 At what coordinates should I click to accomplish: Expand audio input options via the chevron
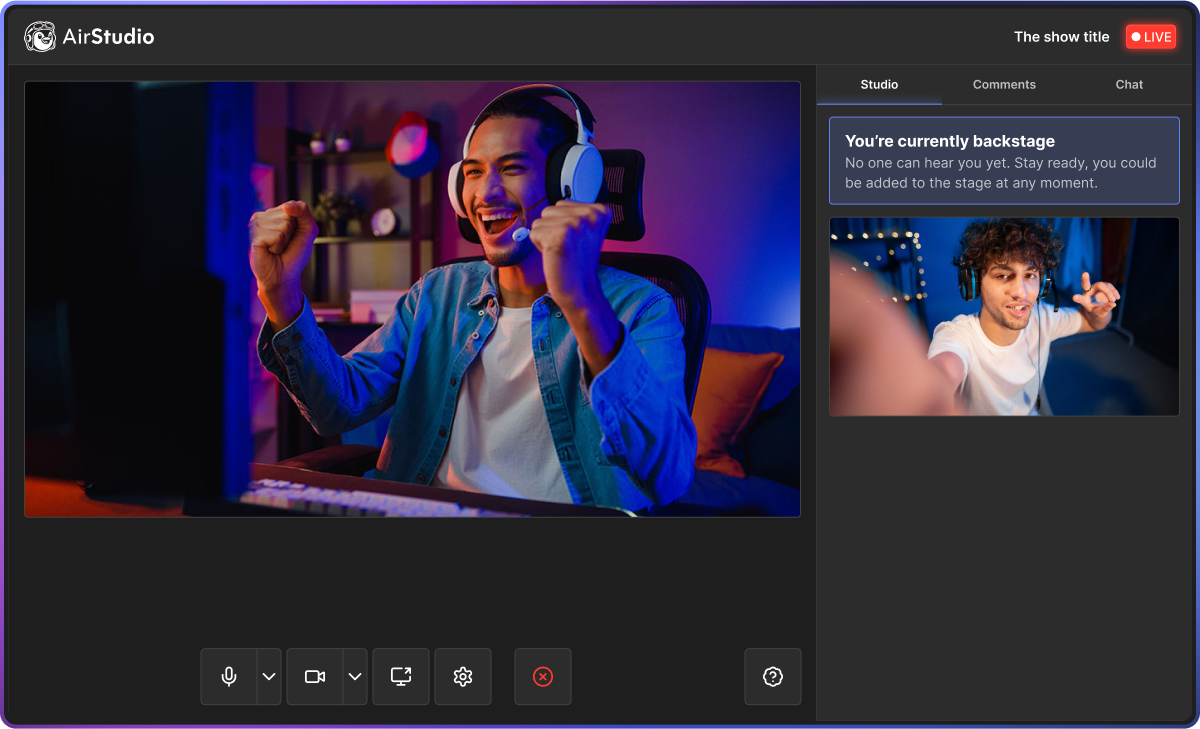click(267, 676)
